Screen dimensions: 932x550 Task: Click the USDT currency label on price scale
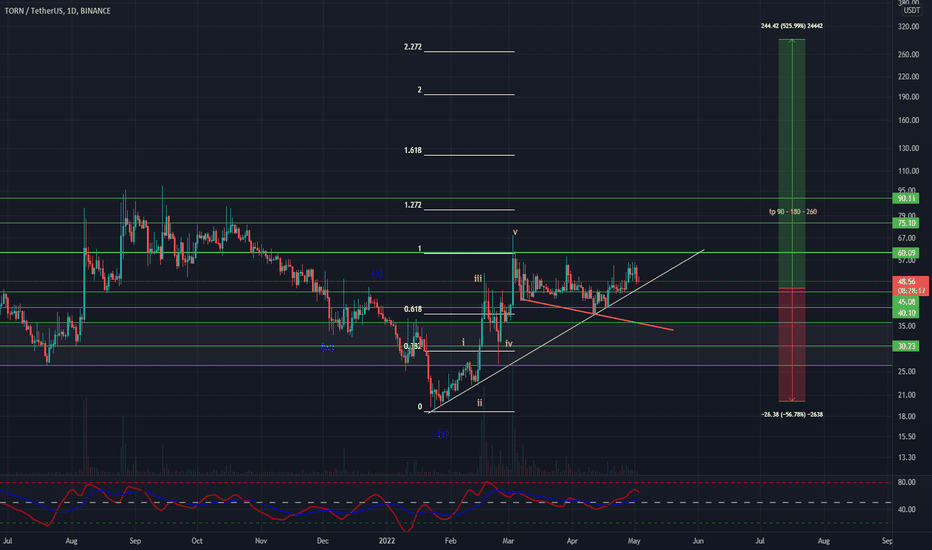point(911,10)
